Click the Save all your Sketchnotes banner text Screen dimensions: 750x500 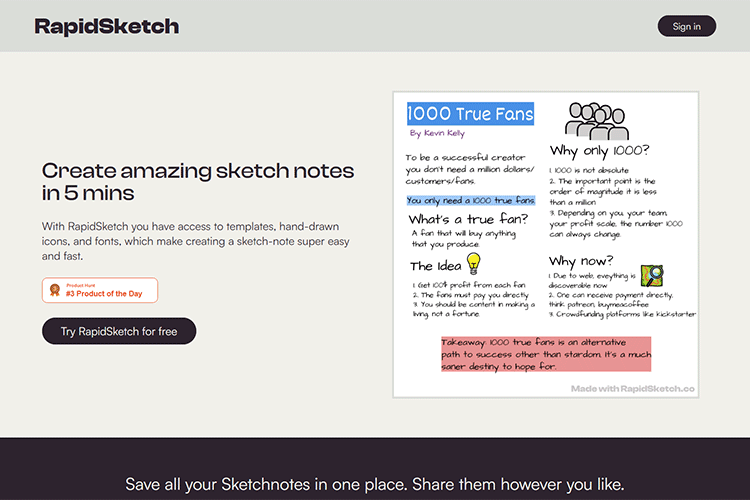point(375,485)
